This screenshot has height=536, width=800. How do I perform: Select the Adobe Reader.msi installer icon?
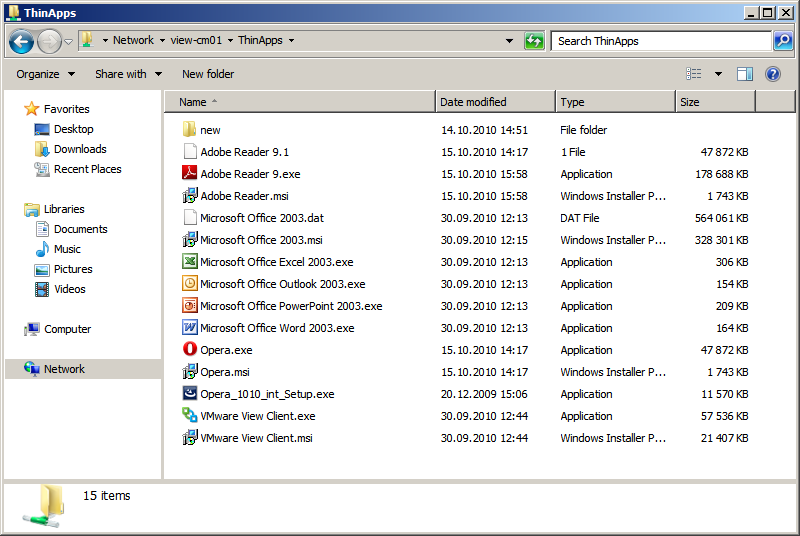pyautogui.click(x=189, y=195)
